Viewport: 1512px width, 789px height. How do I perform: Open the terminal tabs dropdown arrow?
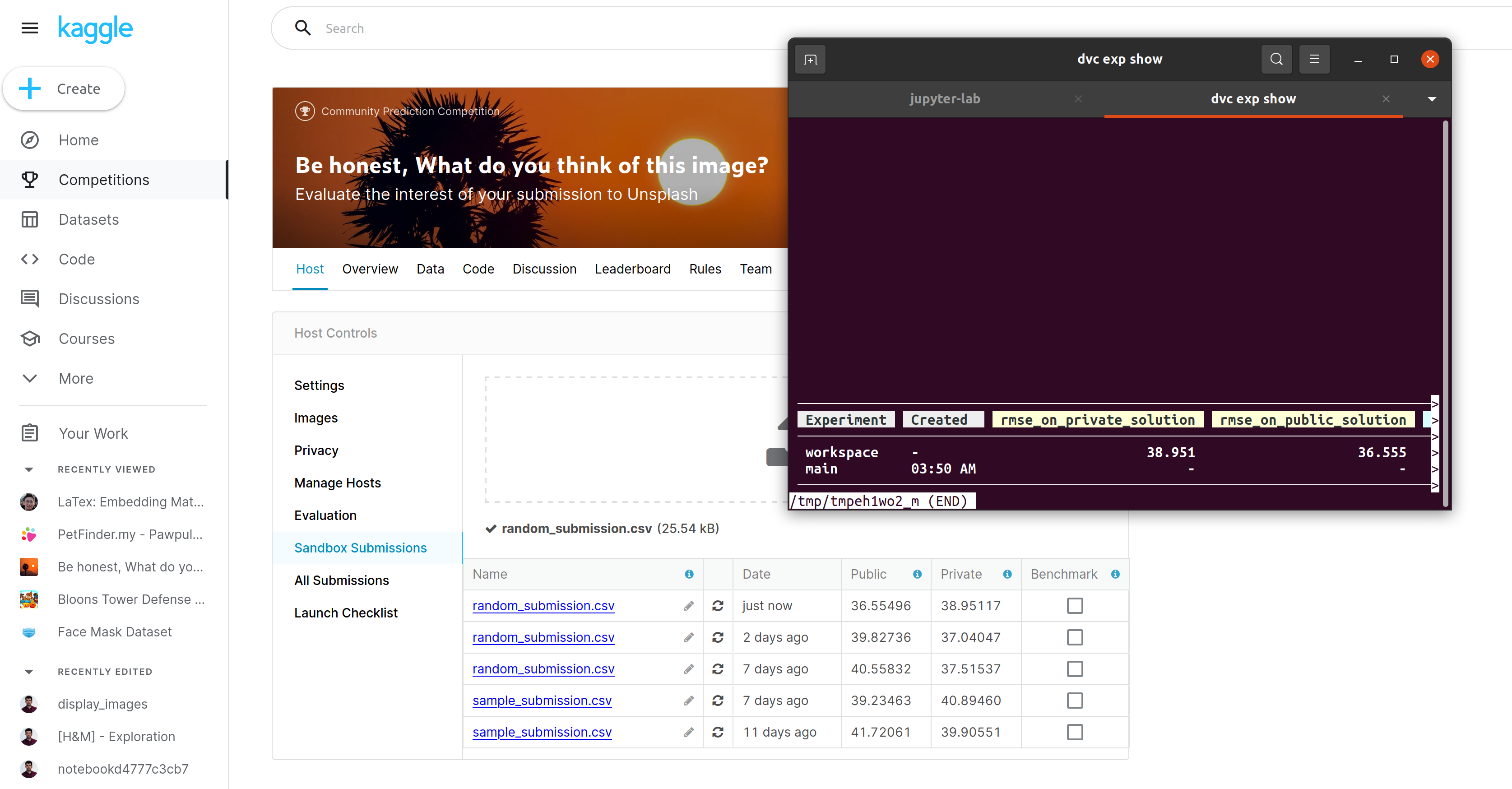1432,98
